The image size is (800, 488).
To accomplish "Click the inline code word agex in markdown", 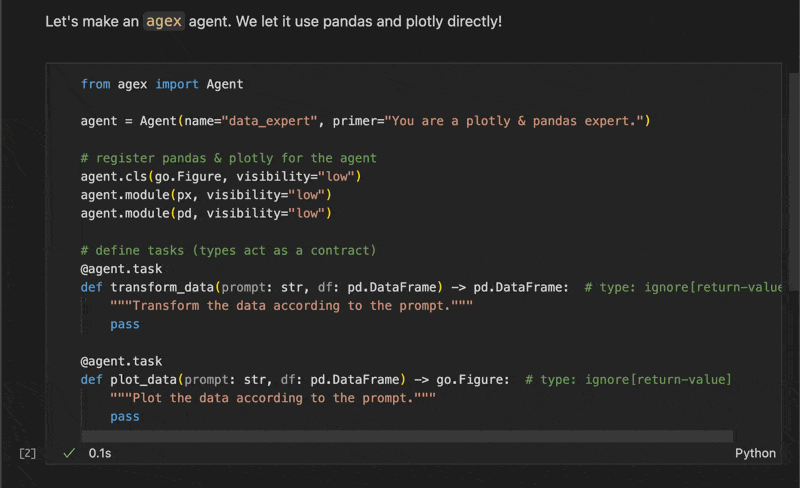I will tap(164, 21).
